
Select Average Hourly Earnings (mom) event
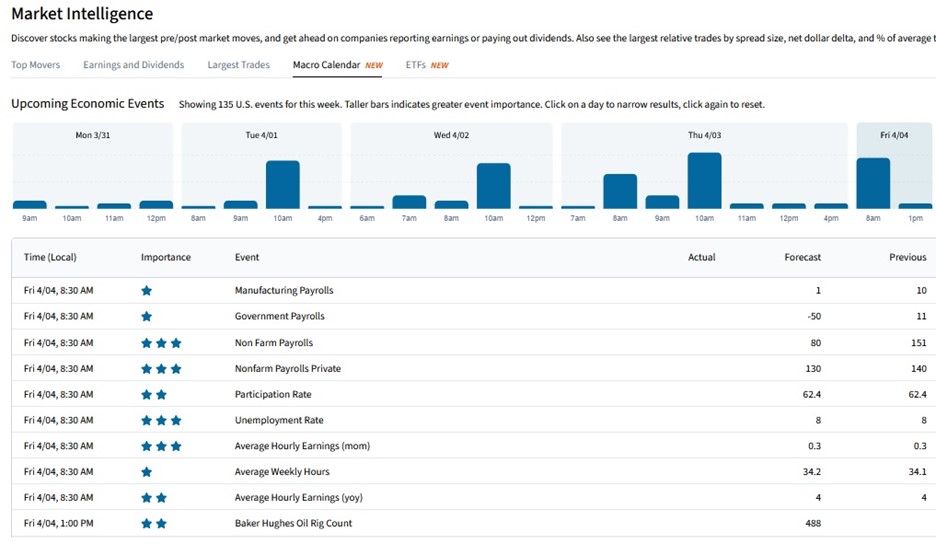(302, 445)
